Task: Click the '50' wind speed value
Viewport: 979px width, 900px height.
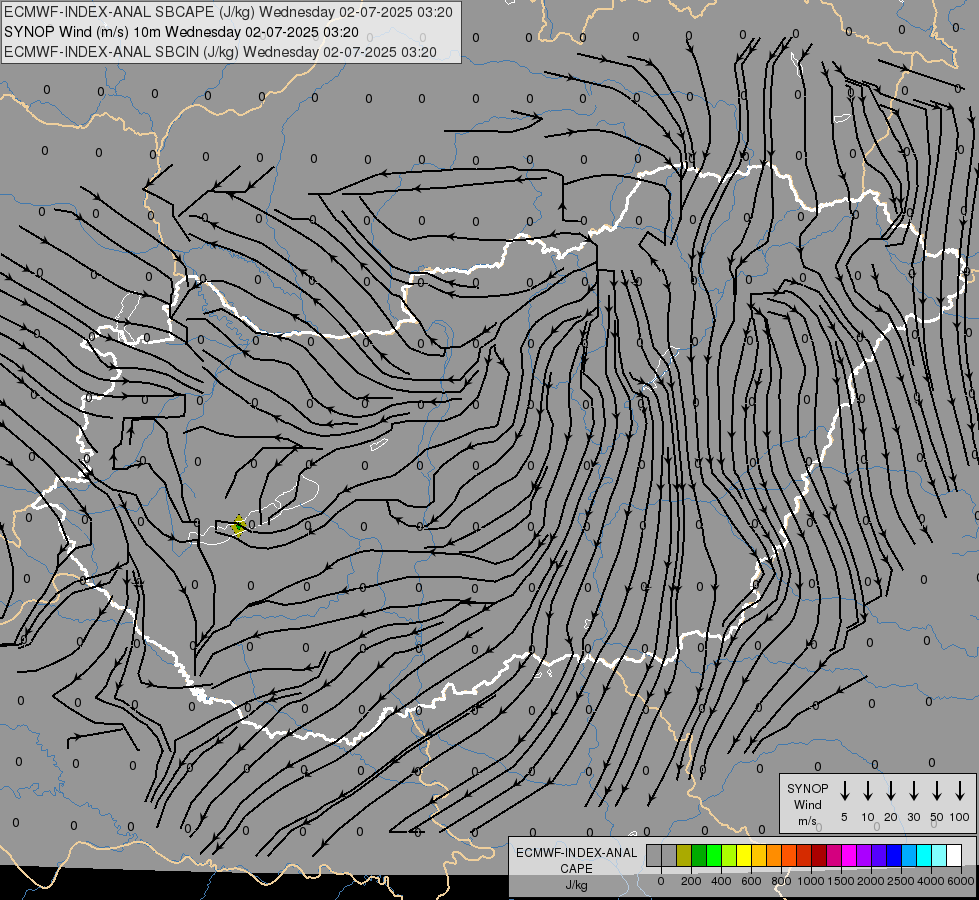Action: pyautogui.click(x=937, y=817)
